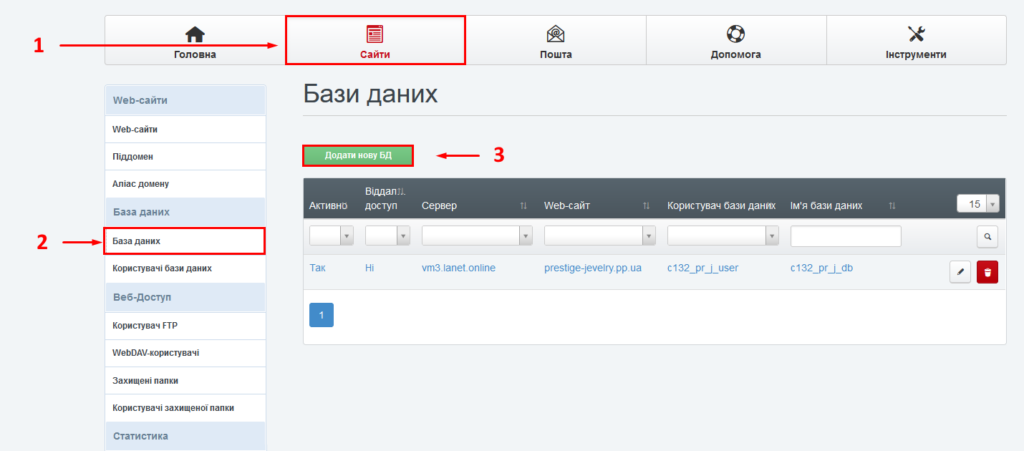Select Користувач FTP in sidebar

tap(144, 325)
